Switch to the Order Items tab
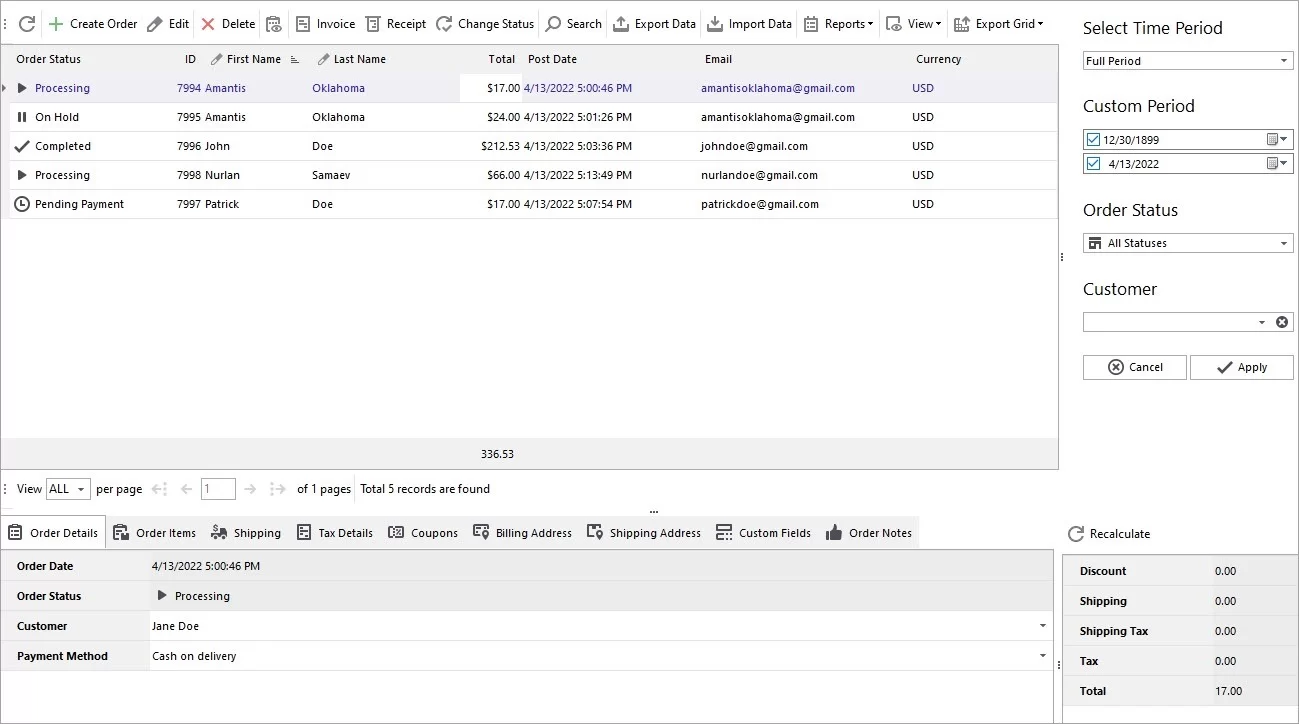 155,532
